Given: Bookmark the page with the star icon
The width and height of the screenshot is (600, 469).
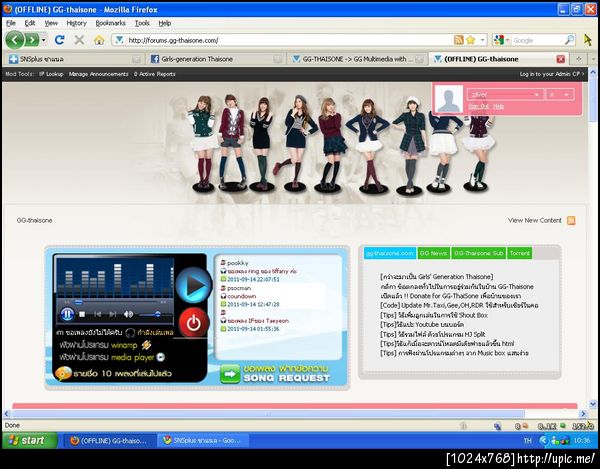Looking at the screenshot, I should coord(470,40).
